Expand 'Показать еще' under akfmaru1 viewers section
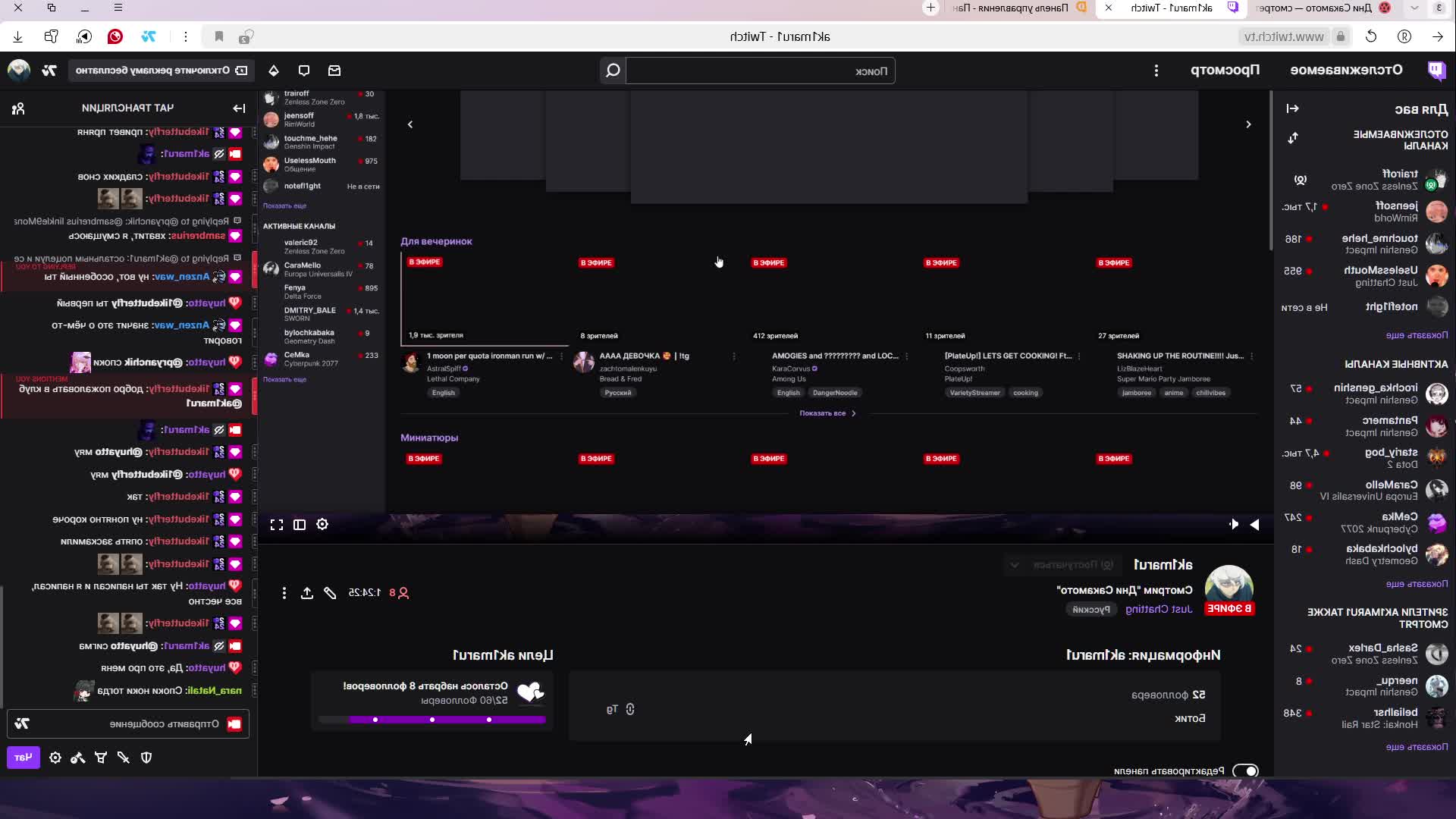1456x819 pixels. click(1417, 747)
